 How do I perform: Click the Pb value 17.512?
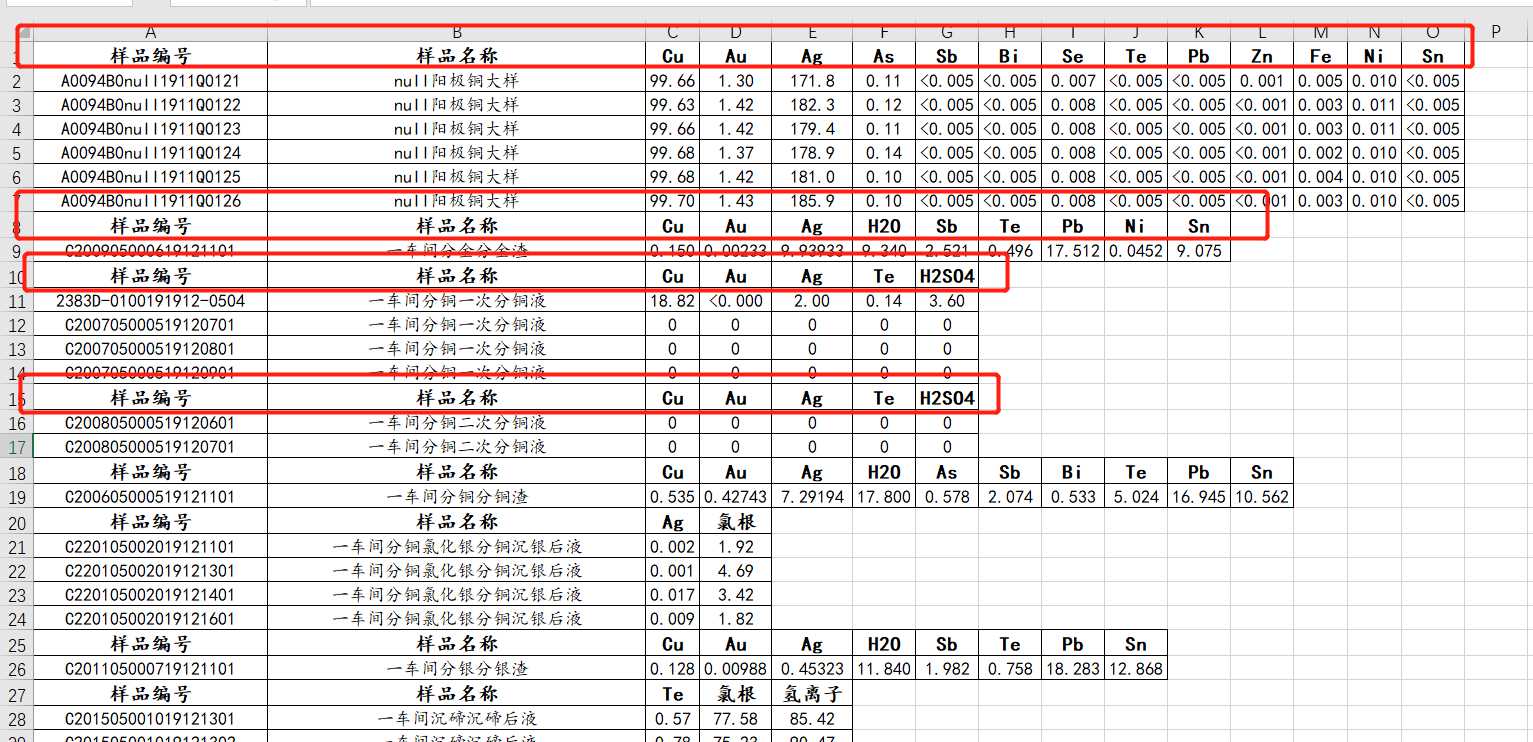pyautogui.click(x=1073, y=251)
